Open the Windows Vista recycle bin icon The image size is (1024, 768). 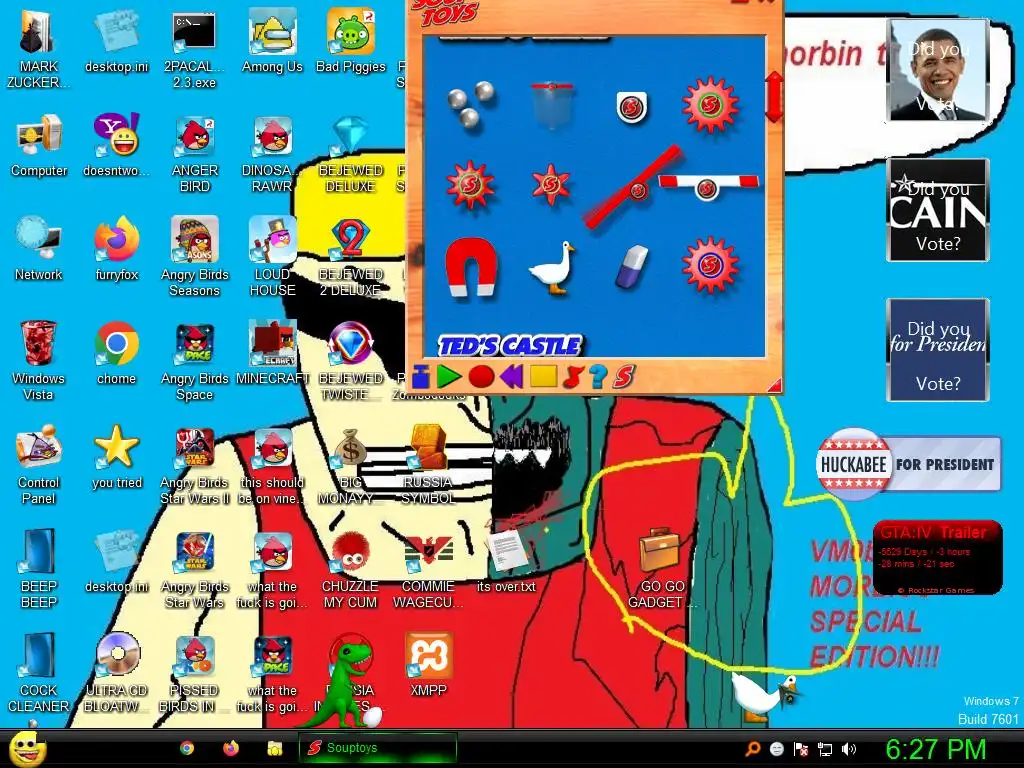(38, 360)
